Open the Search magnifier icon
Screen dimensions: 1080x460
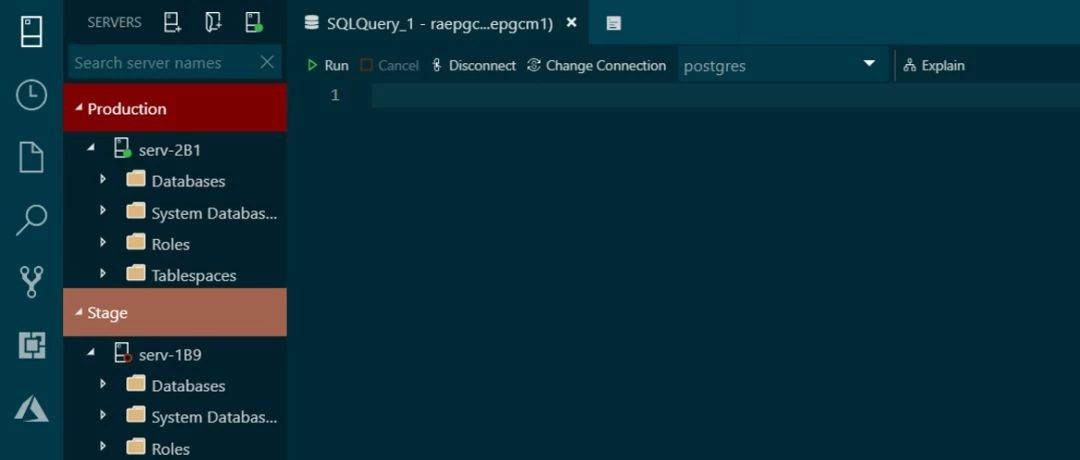click(32, 220)
